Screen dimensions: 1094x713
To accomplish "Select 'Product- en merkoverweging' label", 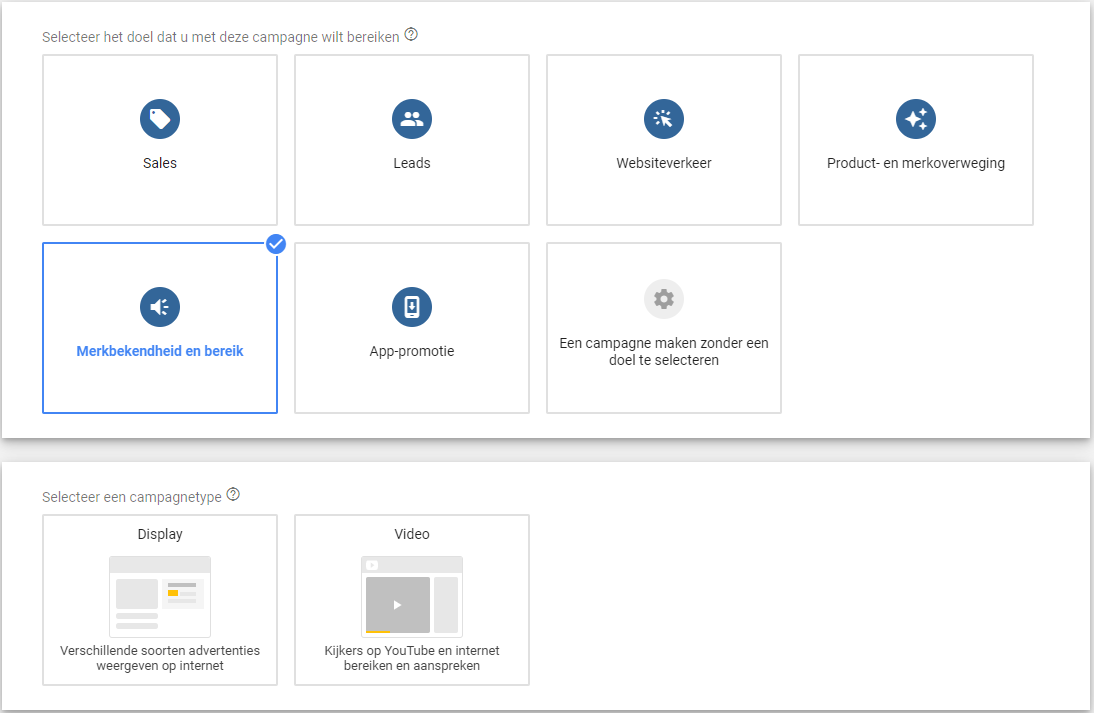I will [916, 163].
